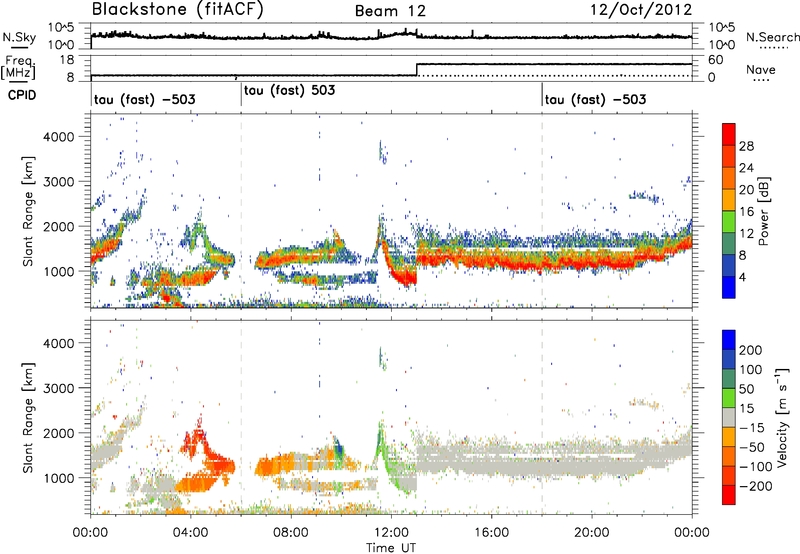Click the '4000' range tick in the power panel
The height and width of the screenshot is (554, 800).
(x=58, y=137)
